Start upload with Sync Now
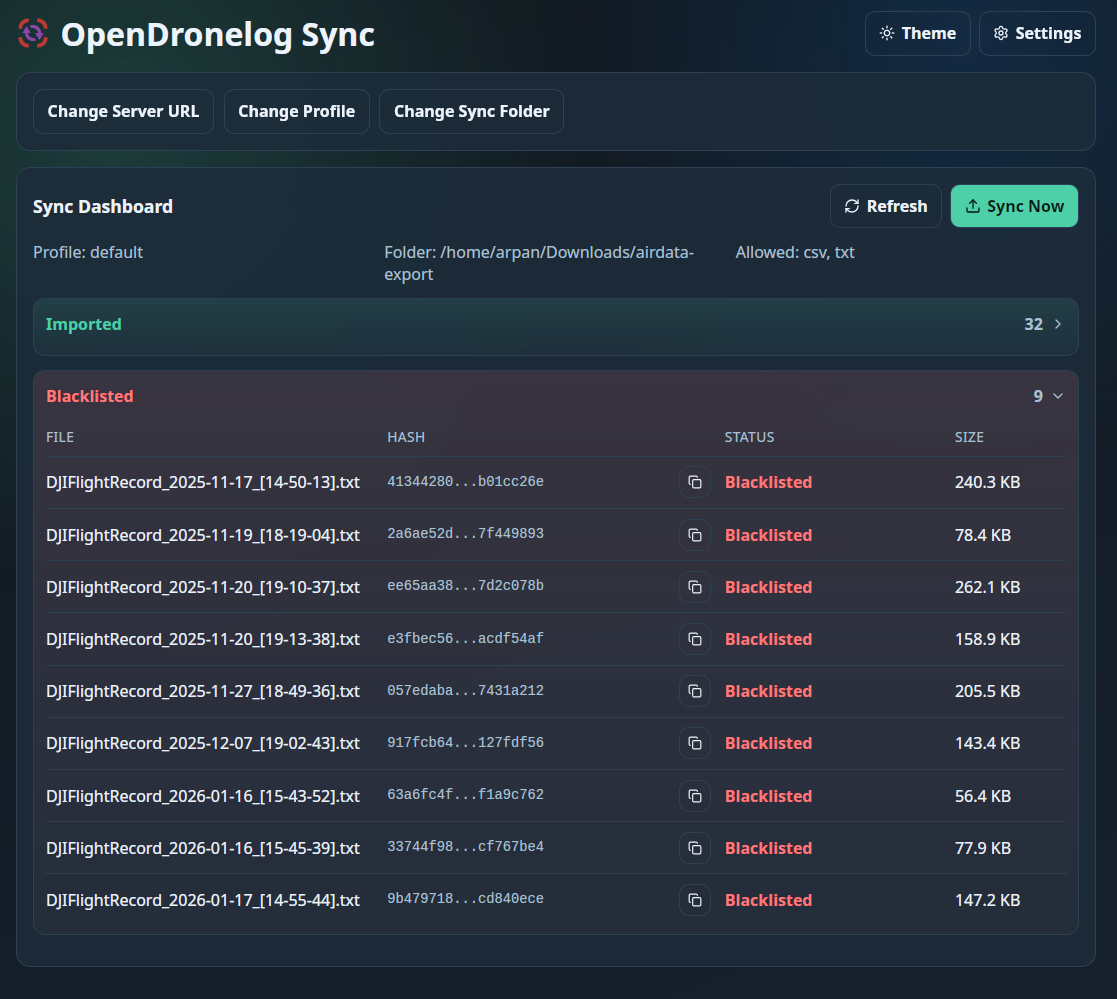 (x=1014, y=206)
